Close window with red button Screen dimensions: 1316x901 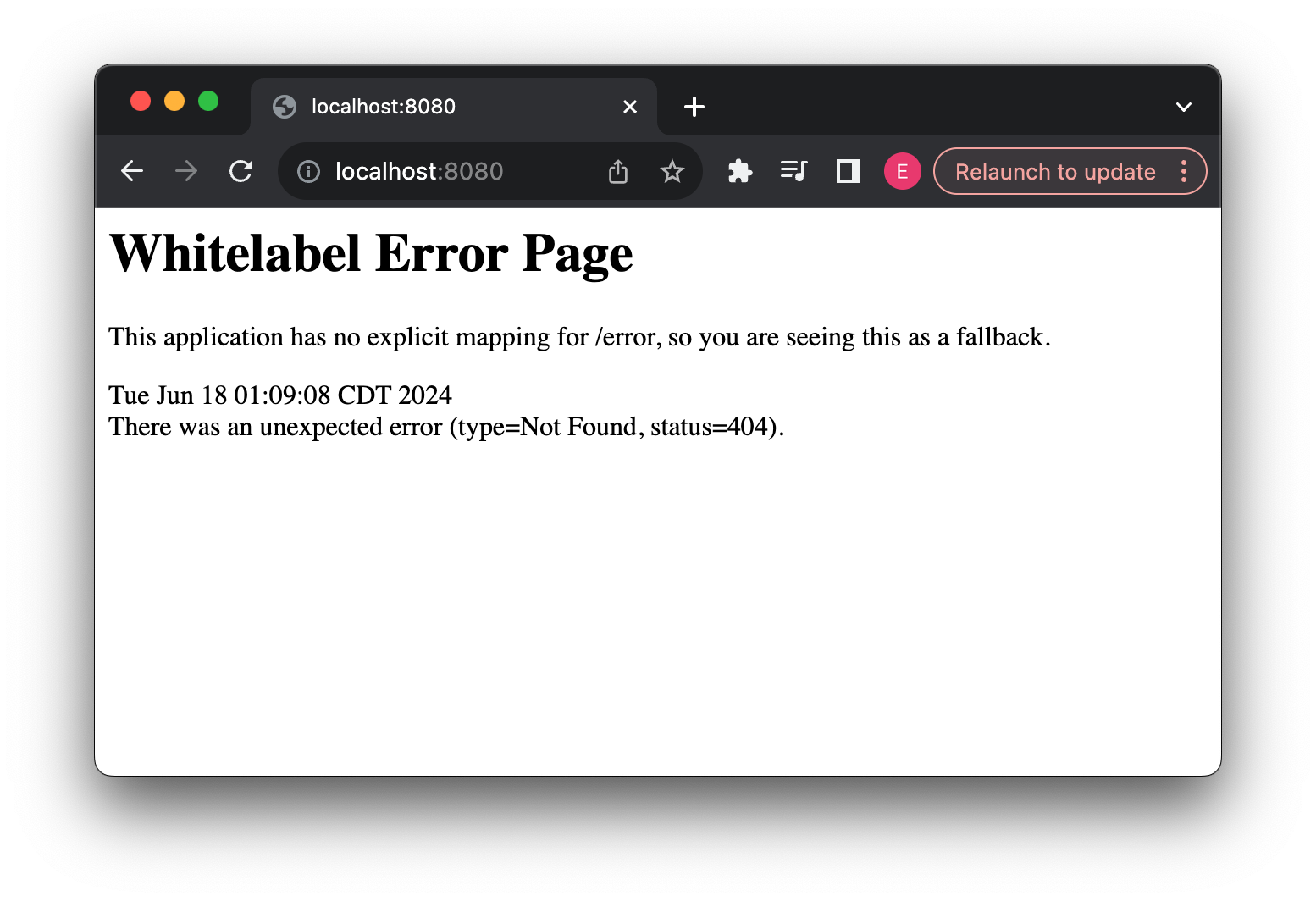(141, 102)
